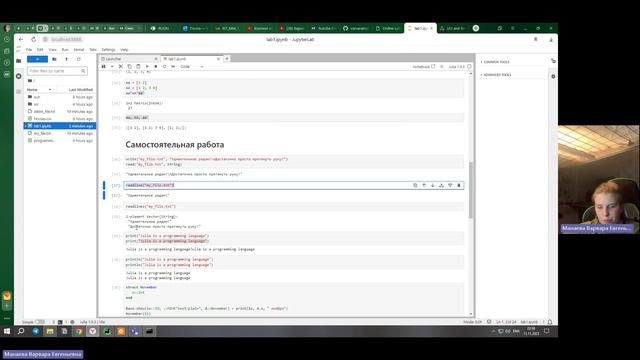Open the cell type Code dropdown
Screen dimensions: 640x360
191,67
